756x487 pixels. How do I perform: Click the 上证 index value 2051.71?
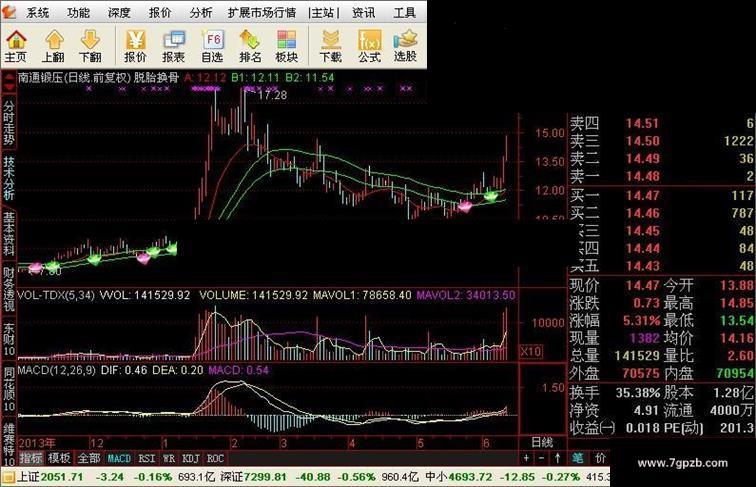62,477
